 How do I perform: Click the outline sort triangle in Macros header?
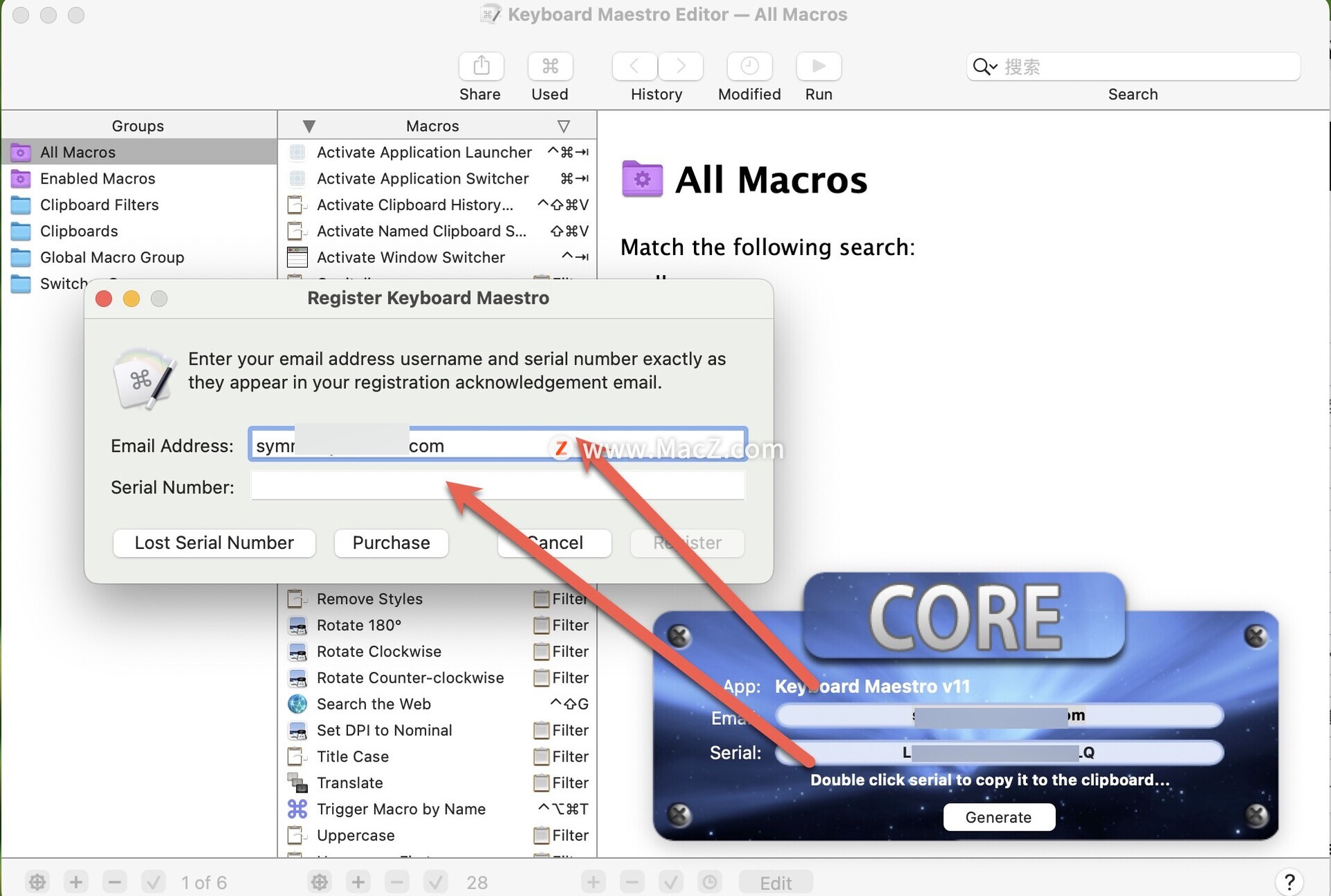click(x=564, y=126)
